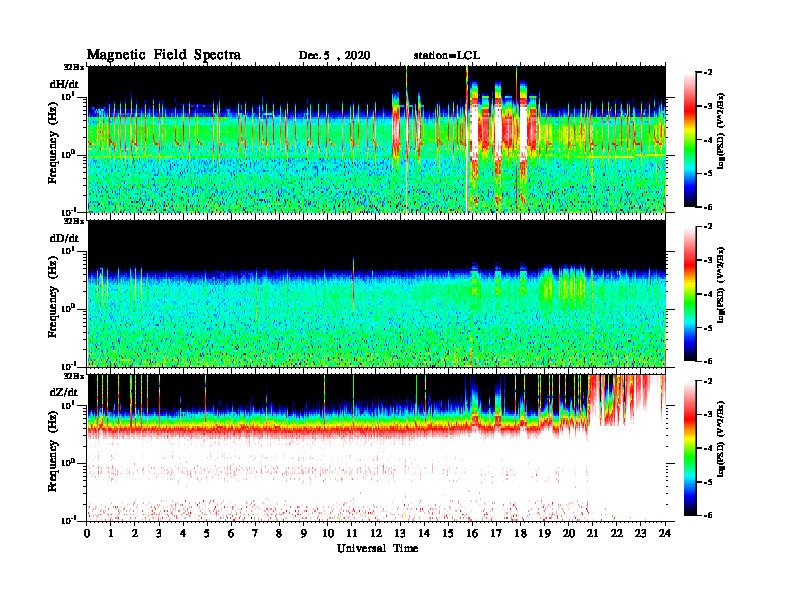Click hour tick label "12" on the time axis
Image resolution: width=792 pixels, height=612 pixels.
pos(376,533)
